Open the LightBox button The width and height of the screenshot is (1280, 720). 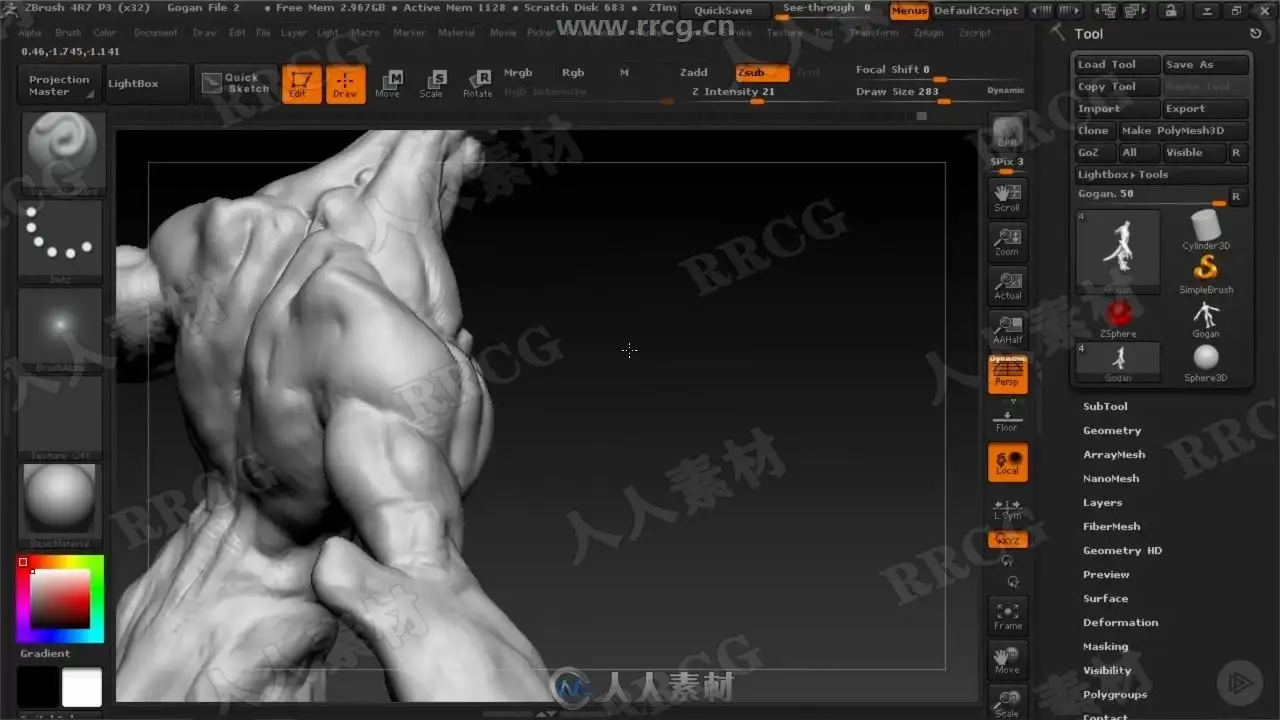(147, 84)
